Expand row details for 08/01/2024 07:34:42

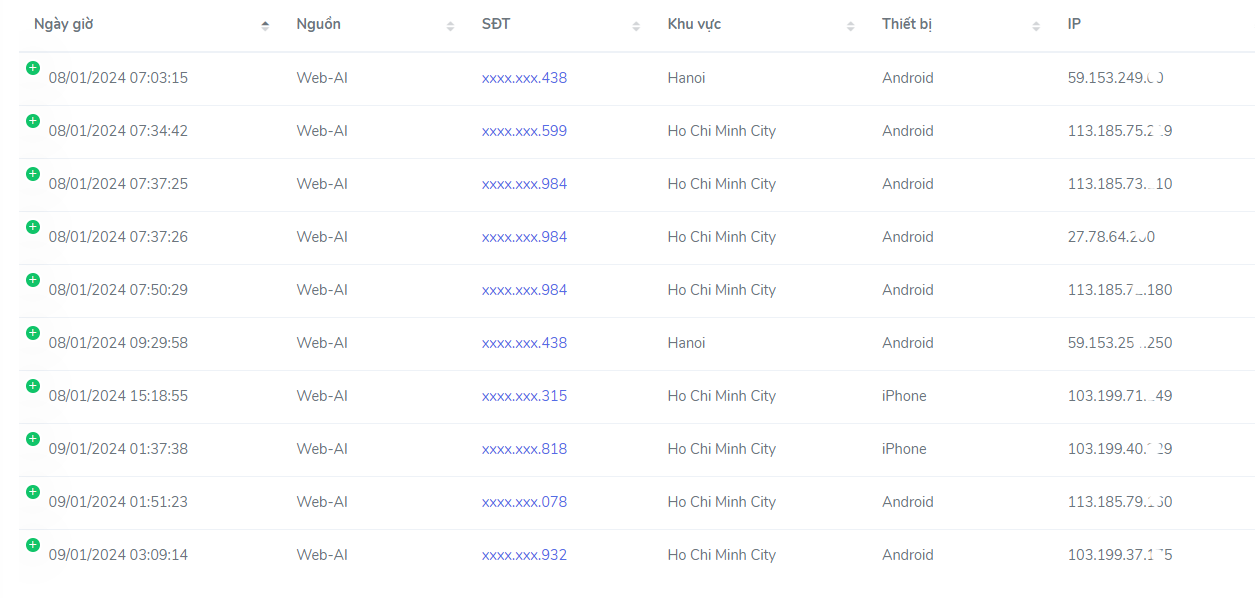coord(32,121)
